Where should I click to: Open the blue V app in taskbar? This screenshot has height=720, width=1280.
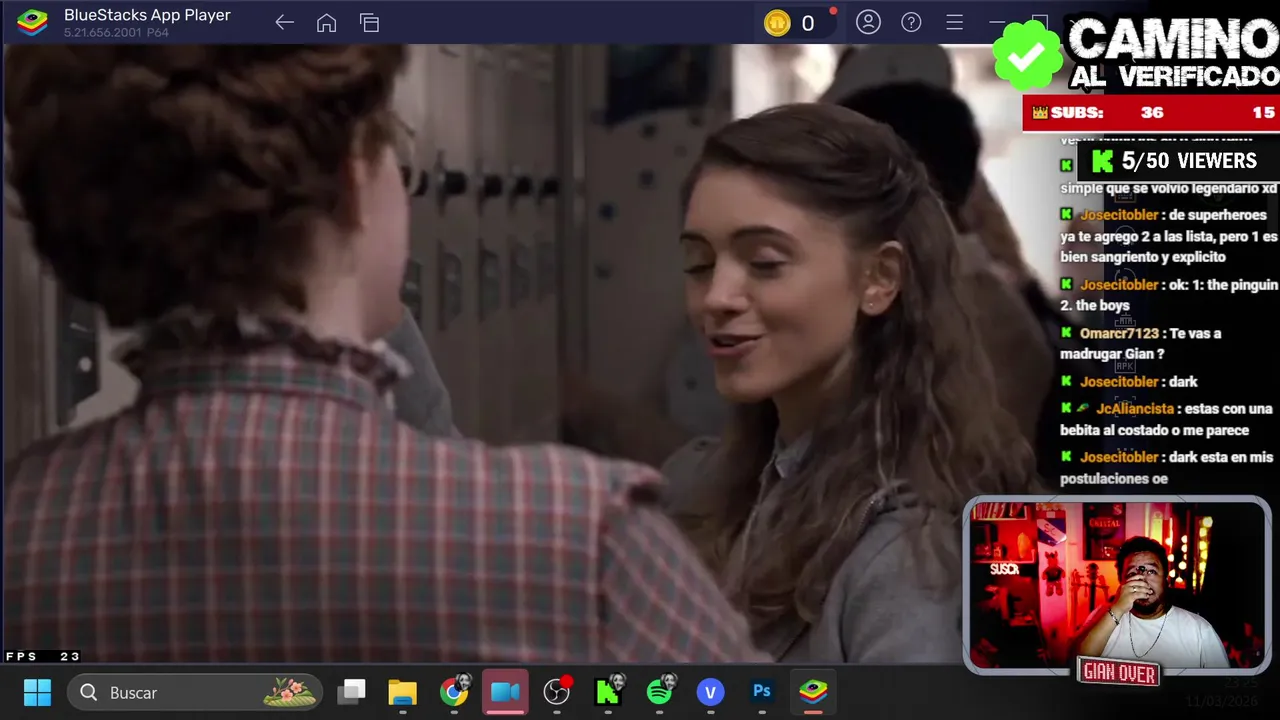(711, 692)
